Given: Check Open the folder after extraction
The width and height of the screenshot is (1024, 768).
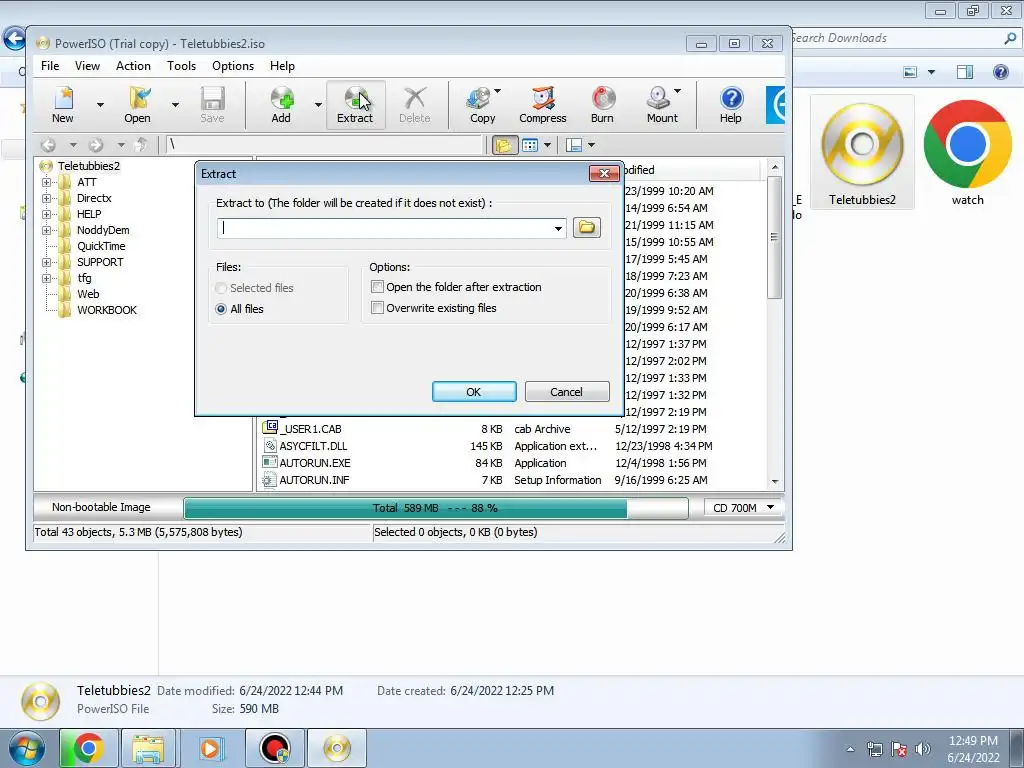Looking at the screenshot, I should click(377, 287).
